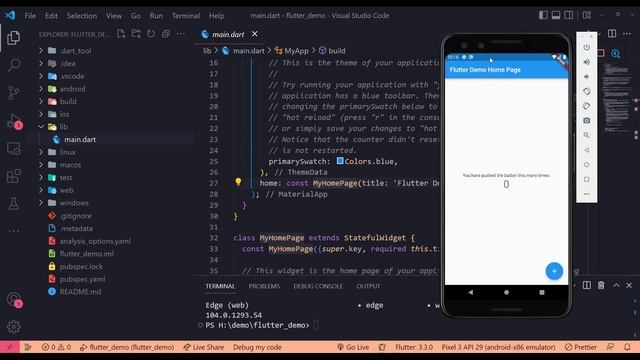Toggle the bottom panel layout

[556, 15]
